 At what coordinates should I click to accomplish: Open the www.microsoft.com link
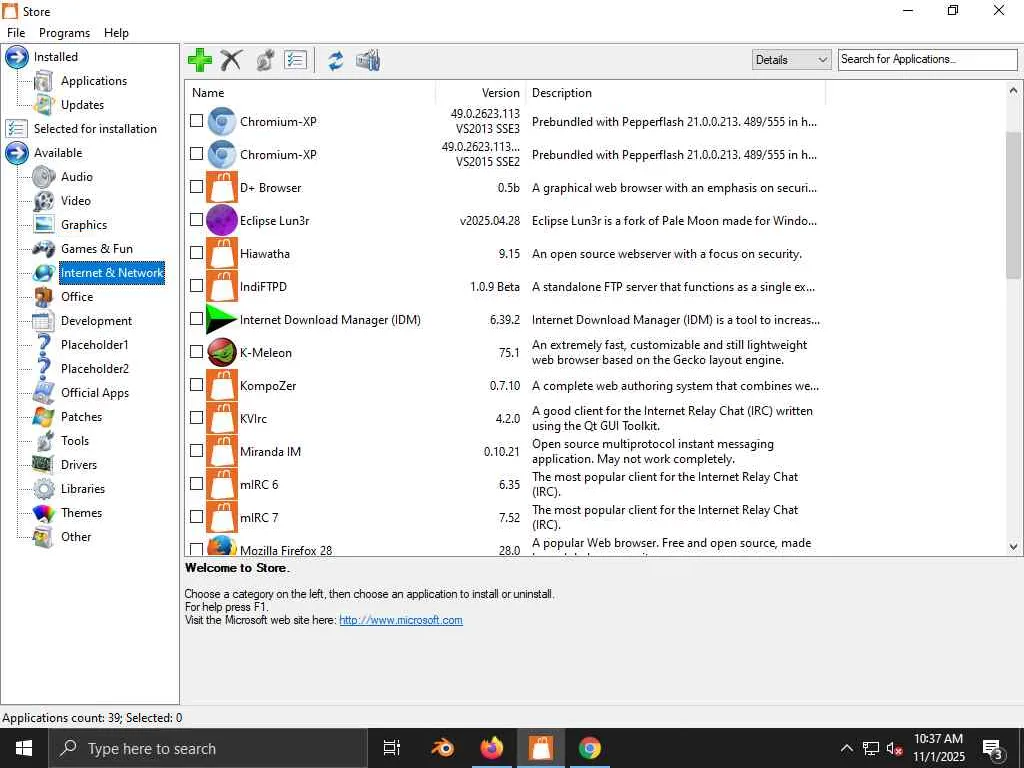click(x=401, y=620)
